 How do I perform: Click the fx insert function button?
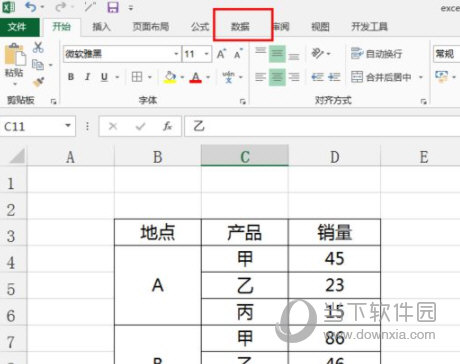tap(167, 126)
